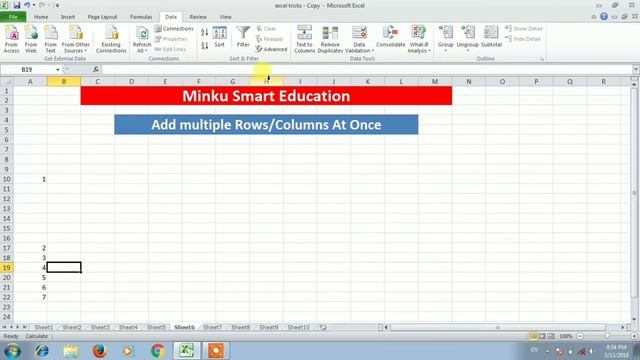
Task: Click the Insert Function fx button
Action: point(96,70)
